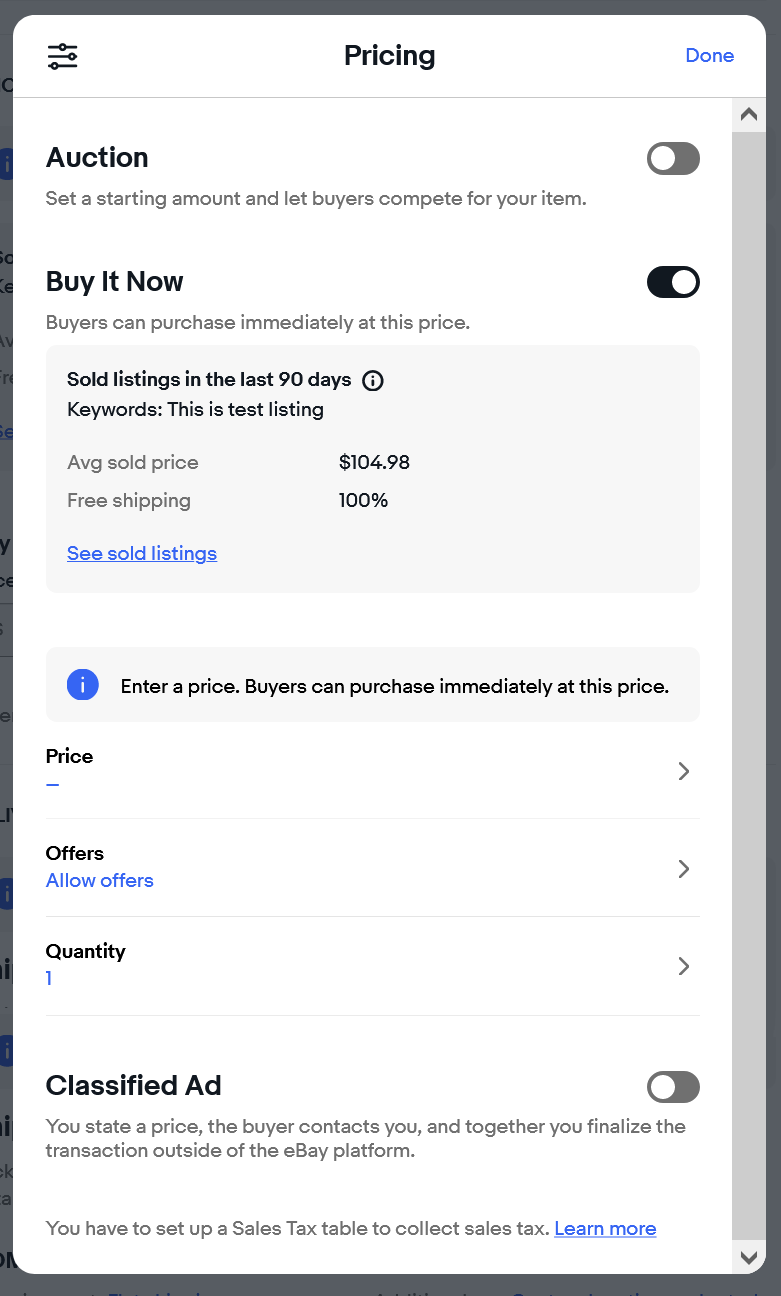The height and width of the screenshot is (1296, 781).
Task: Follow the Learn more sales tax link
Action: 605,1229
